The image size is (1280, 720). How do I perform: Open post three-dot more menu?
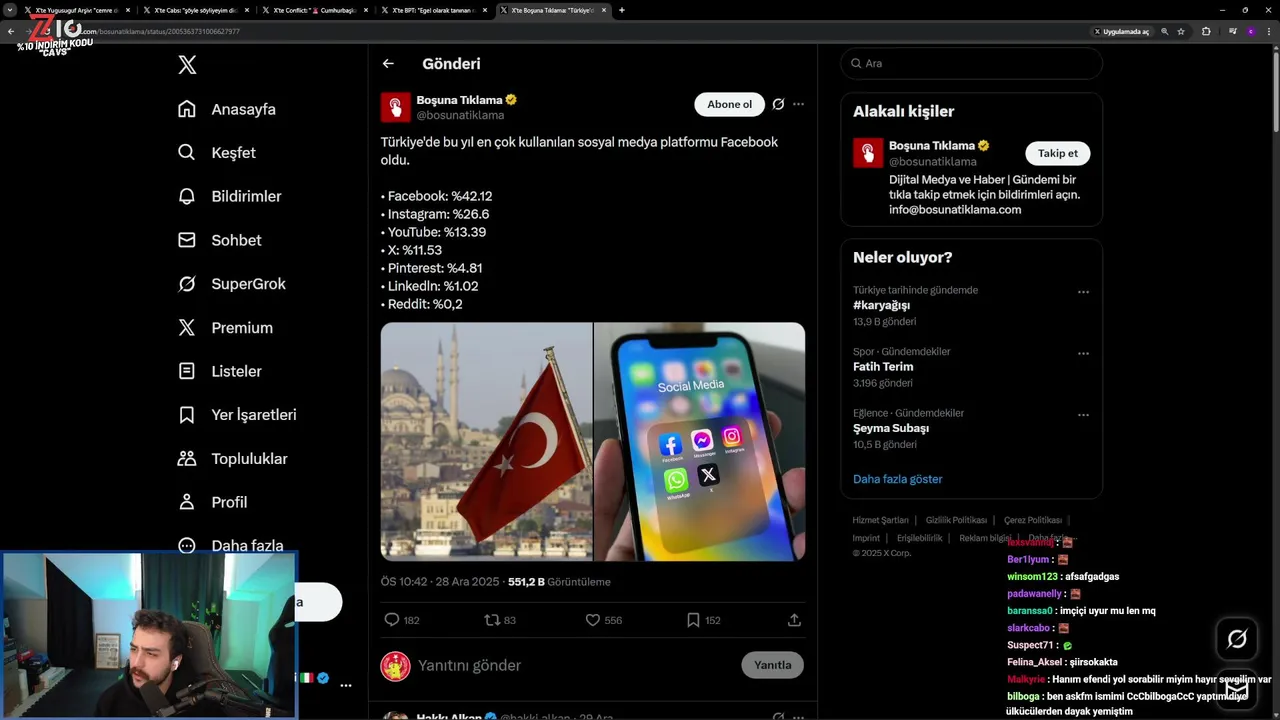pos(798,104)
